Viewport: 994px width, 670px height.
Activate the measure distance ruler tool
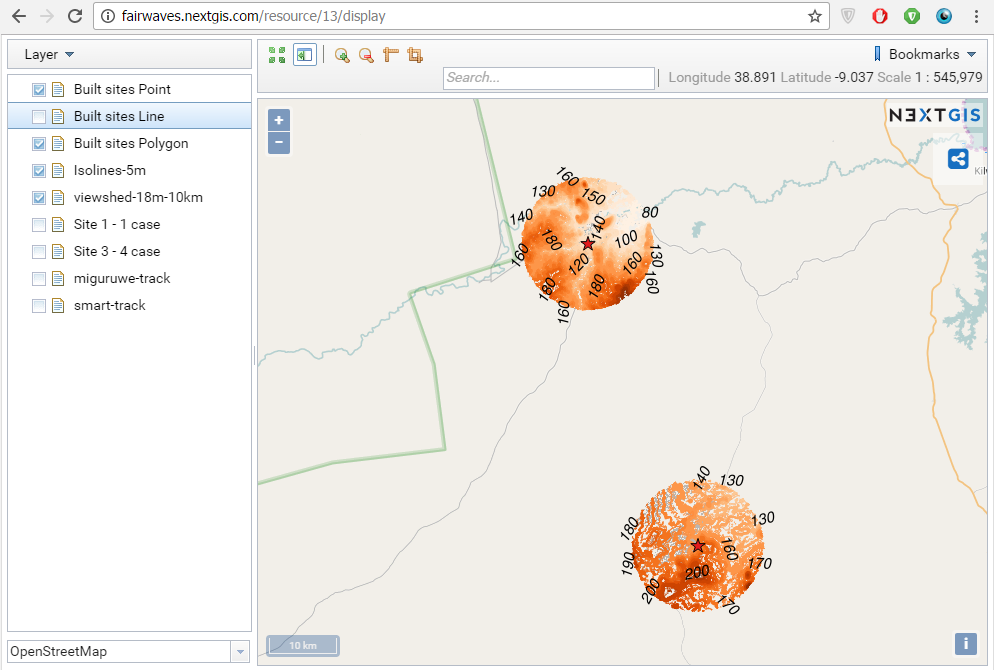[391, 56]
